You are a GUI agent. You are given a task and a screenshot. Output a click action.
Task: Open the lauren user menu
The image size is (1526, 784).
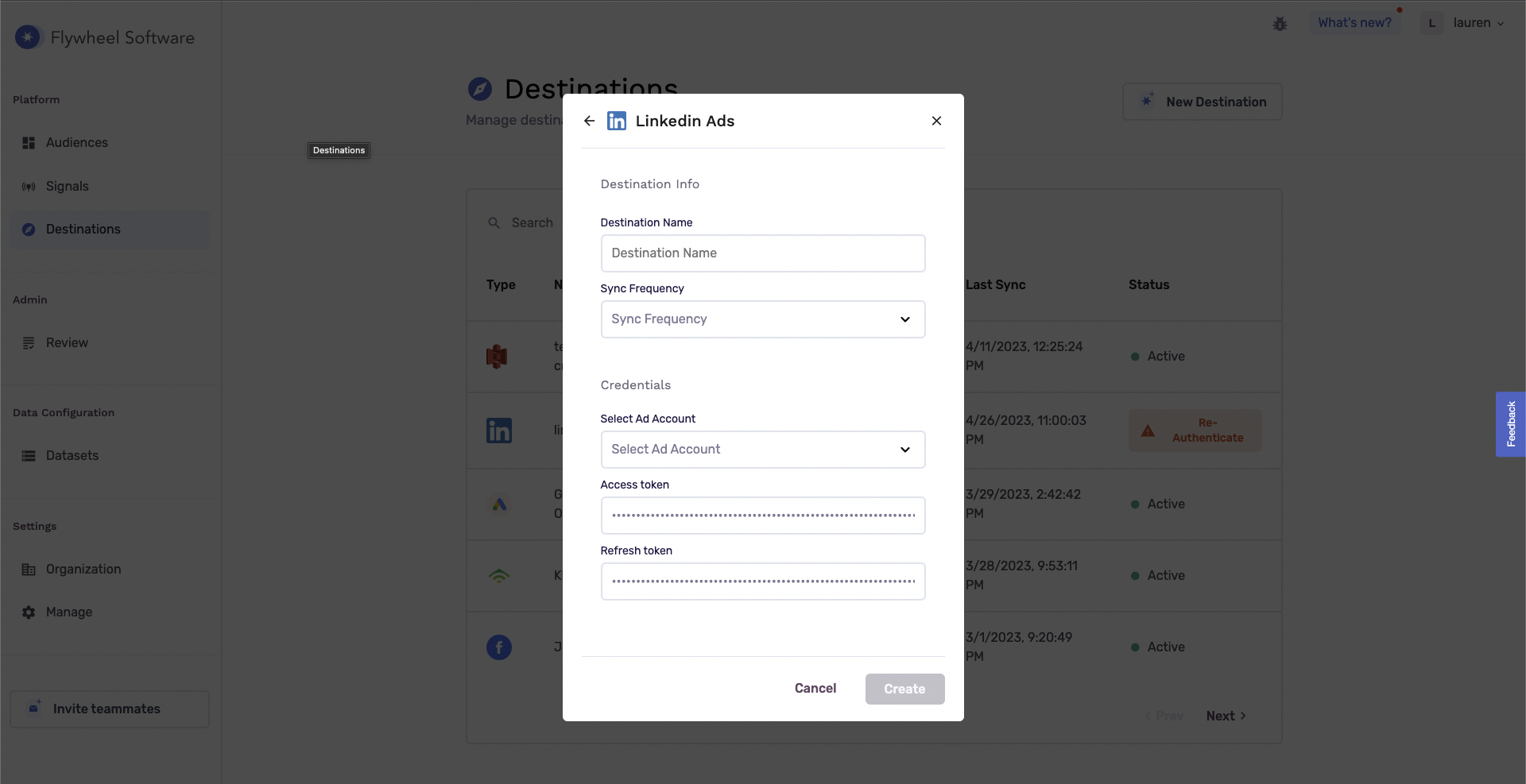1478,23
